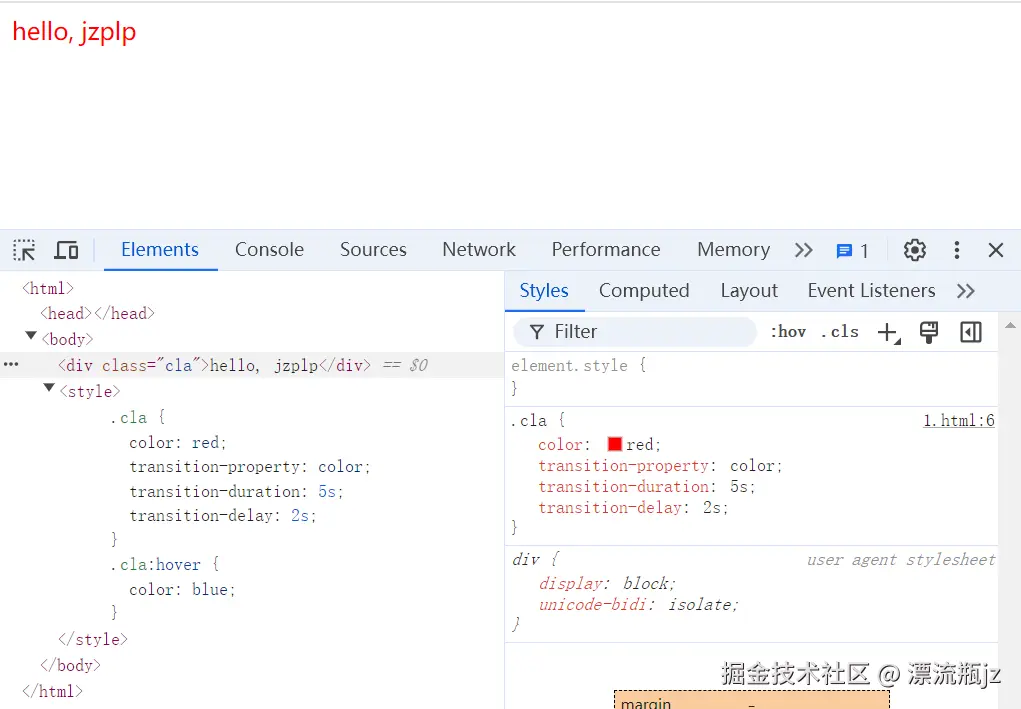Click the more actions ellipsis beside the div
Viewport: 1021px width, 709px height.
[x=11, y=365]
